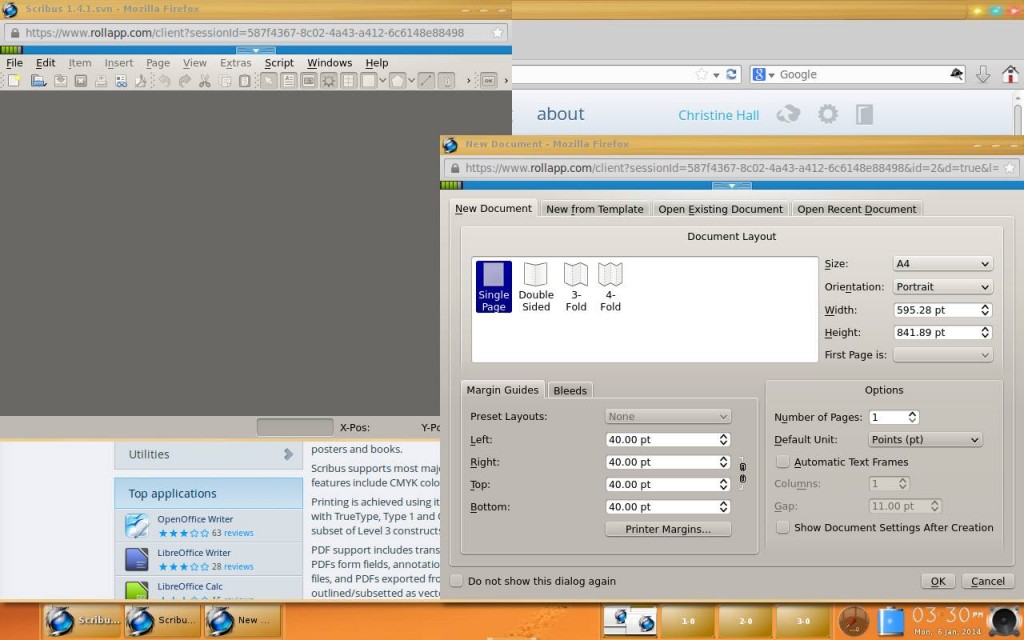Click the Cut scissors icon
Viewport: 1024px width, 640px height.
click(204, 81)
